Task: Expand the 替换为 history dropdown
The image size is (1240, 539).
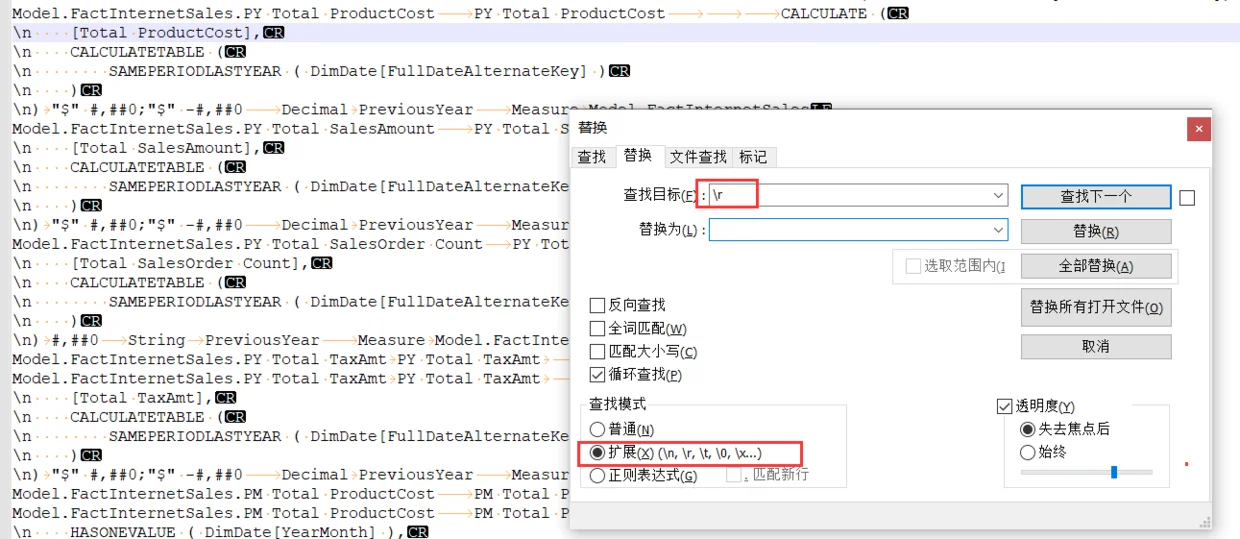Action: [x=998, y=230]
